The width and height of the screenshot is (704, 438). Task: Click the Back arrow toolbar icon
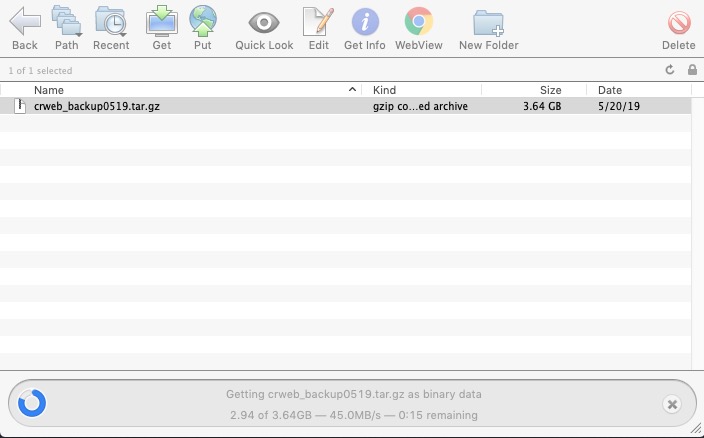[x=25, y=21]
